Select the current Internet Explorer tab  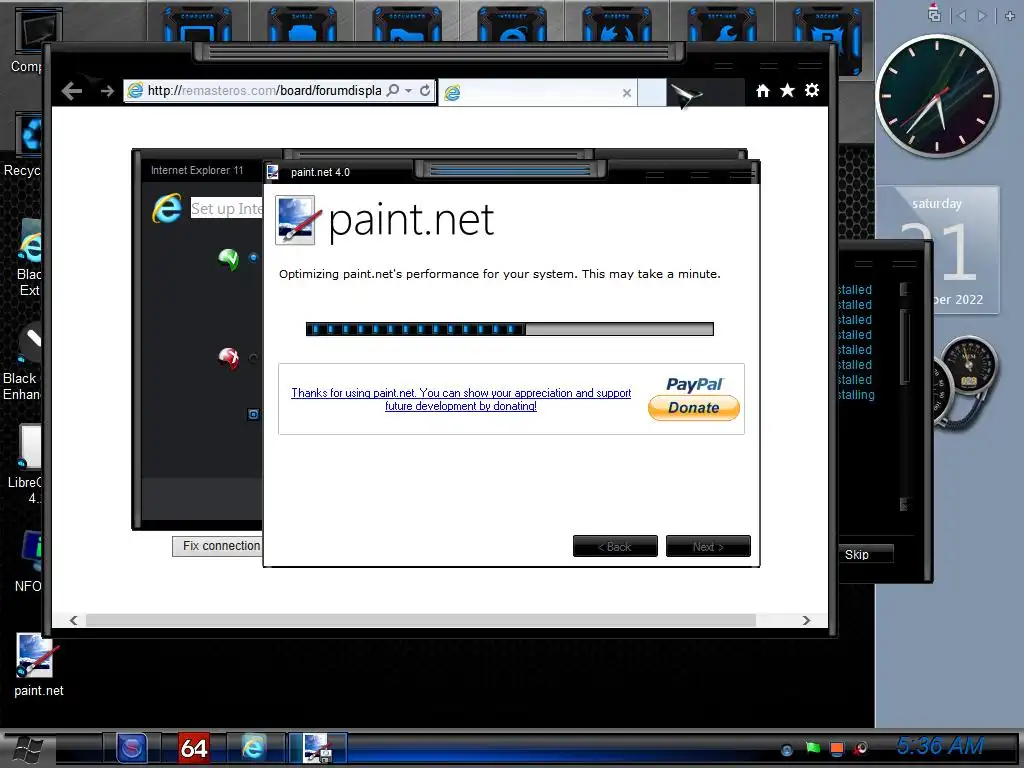(537, 92)
